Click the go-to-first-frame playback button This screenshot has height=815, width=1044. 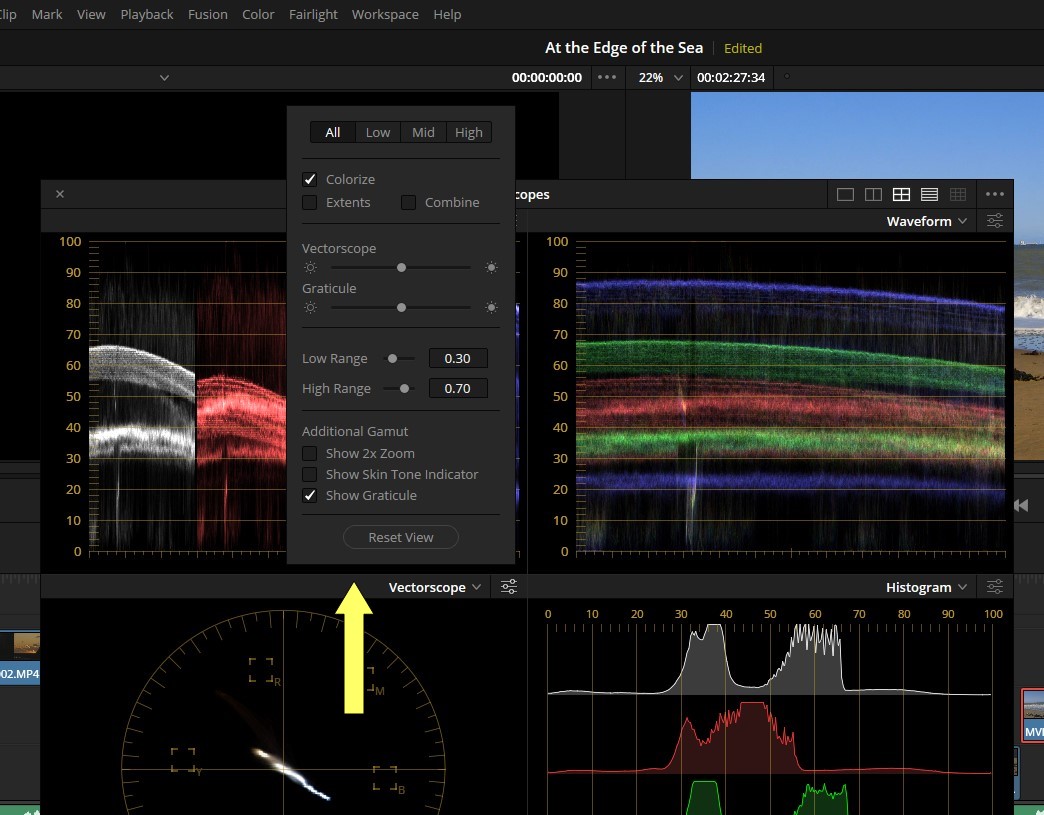1021,505
